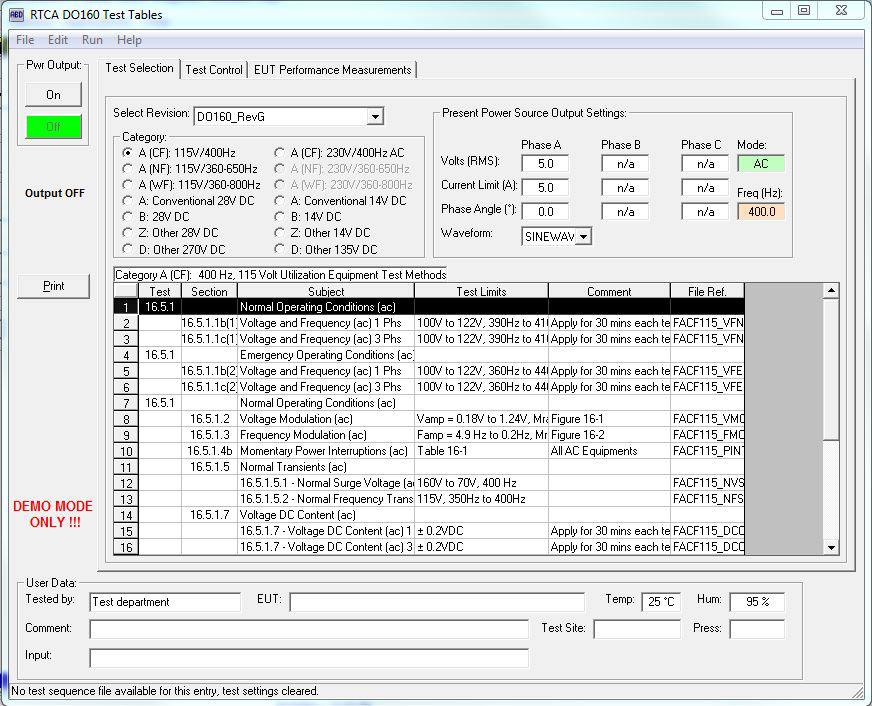This screenshot has width=872, height=706.
Task: Open the Run menu
Action: (92, 40)
